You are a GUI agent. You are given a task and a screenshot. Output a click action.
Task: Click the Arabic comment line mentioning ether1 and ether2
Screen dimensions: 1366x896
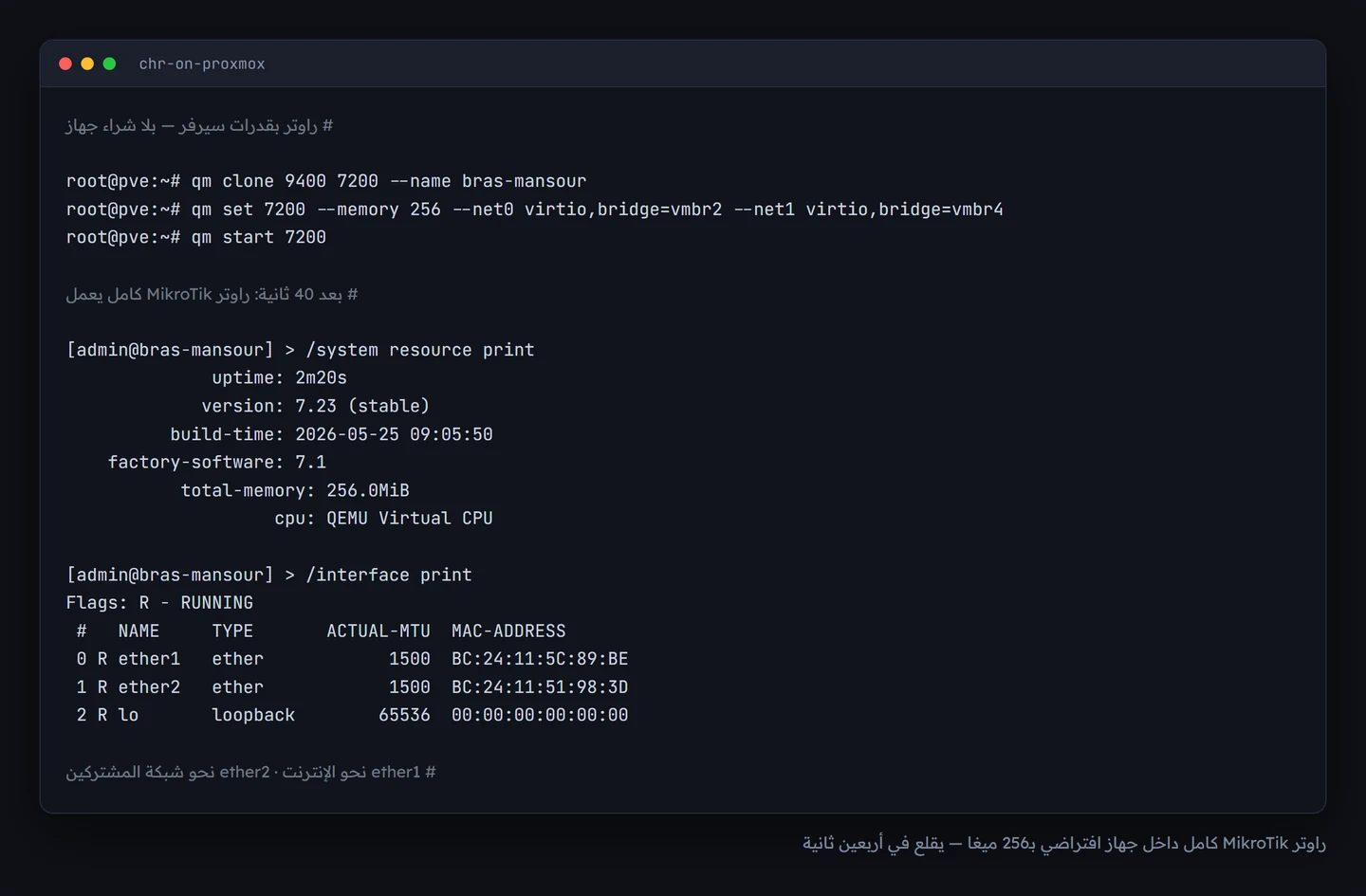click(x=250, y=772)
